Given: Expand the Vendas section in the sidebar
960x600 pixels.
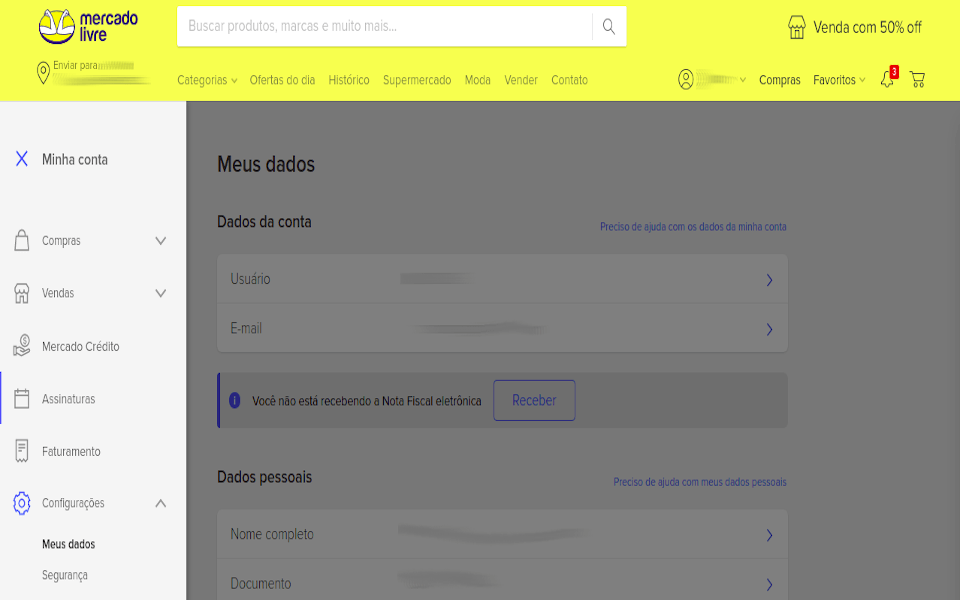Looking at the screenshot, I should (160, 293).
